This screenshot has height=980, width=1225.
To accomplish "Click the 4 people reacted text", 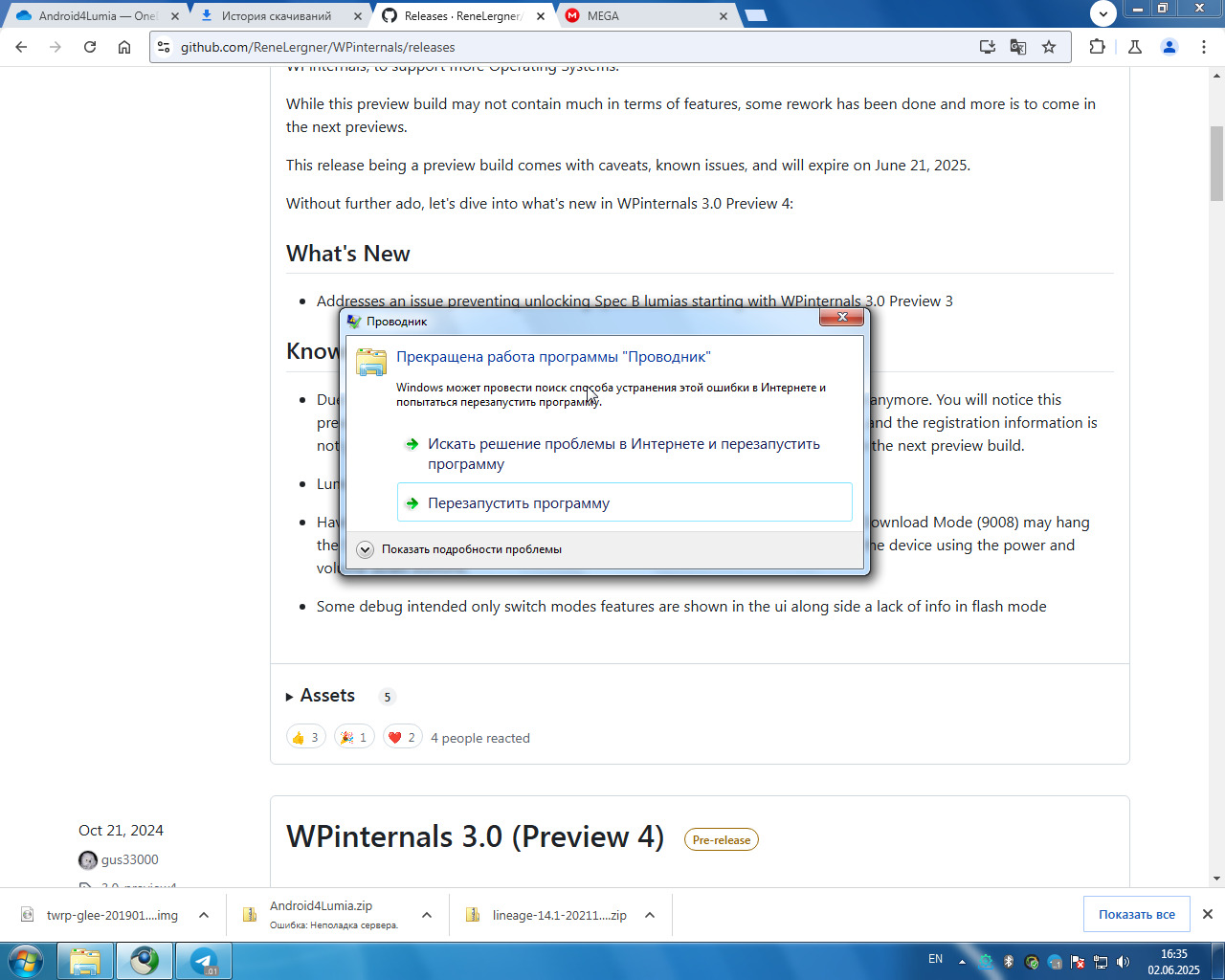I will [x=480, y=738].
